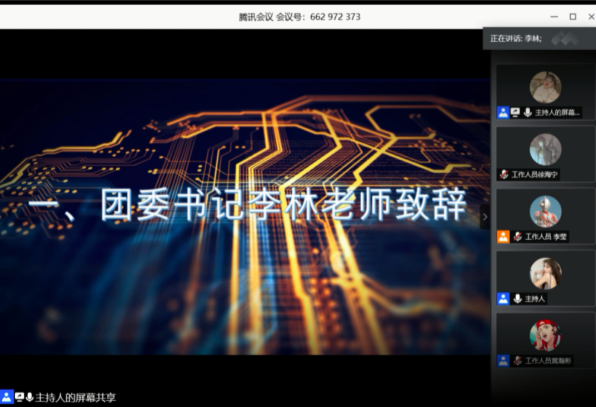This screenshot has height=407, width=596.
Task: Click the screen-share icon in the top participant tile
Action: (515, 112)
